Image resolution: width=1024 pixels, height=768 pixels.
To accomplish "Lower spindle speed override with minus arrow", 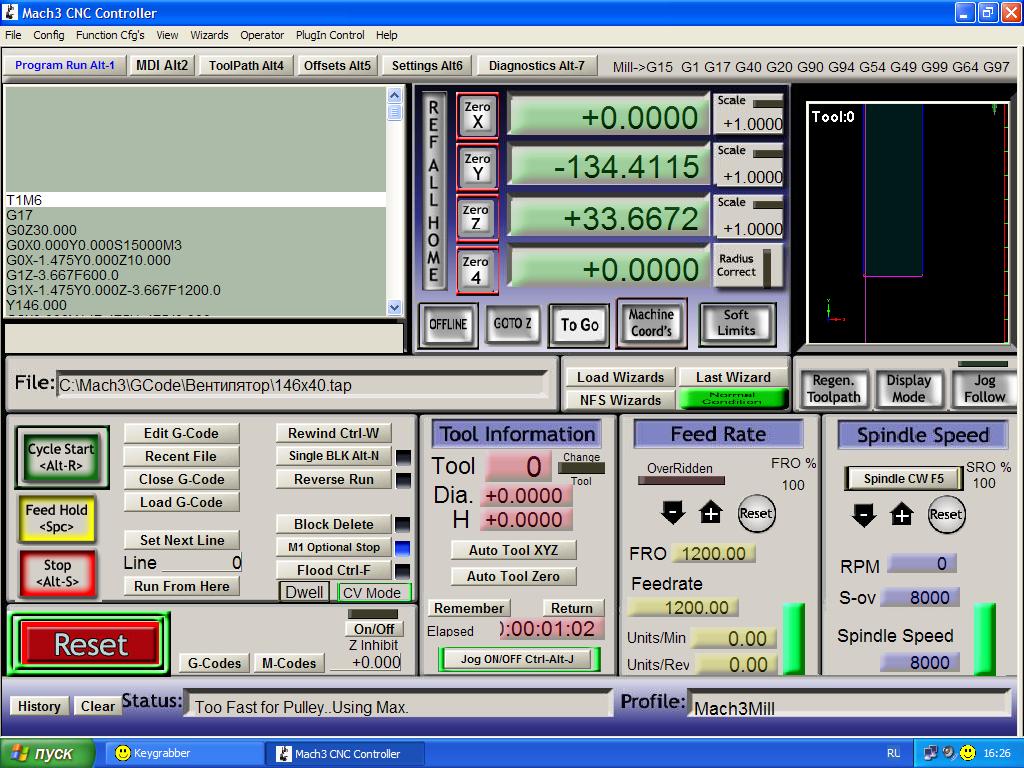I will (863, 514).
